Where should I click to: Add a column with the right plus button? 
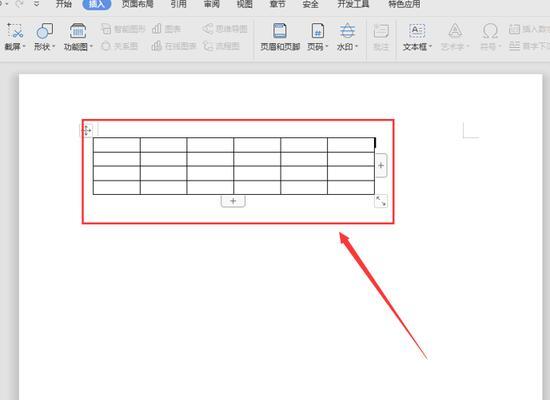pos(381,165)
